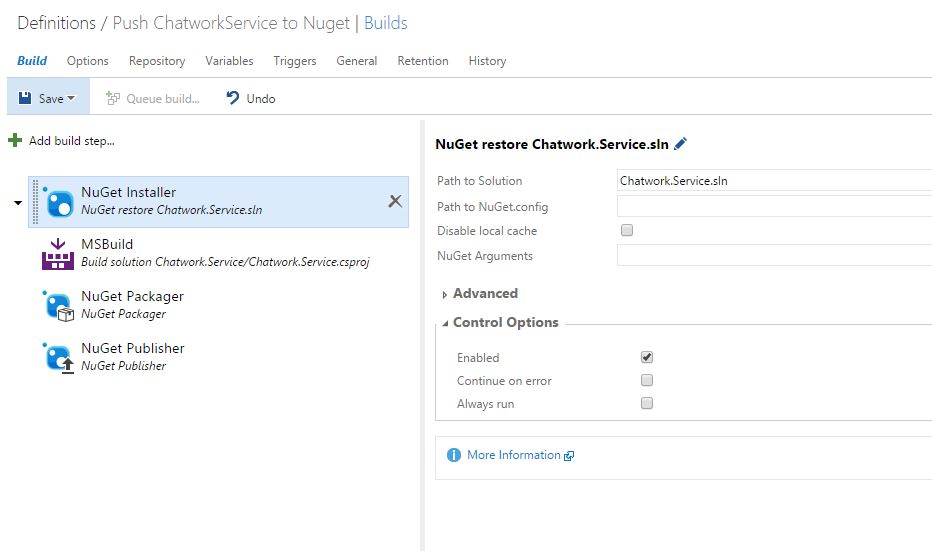Open the General tab

coord(357,61)
